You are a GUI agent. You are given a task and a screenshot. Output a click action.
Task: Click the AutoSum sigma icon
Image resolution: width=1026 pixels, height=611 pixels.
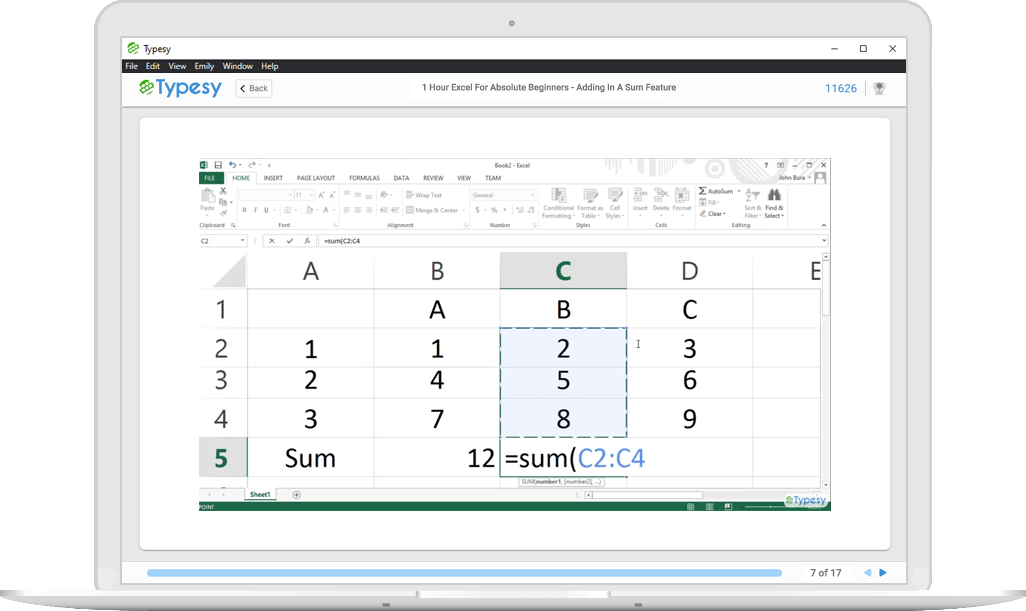pos(702,191)
